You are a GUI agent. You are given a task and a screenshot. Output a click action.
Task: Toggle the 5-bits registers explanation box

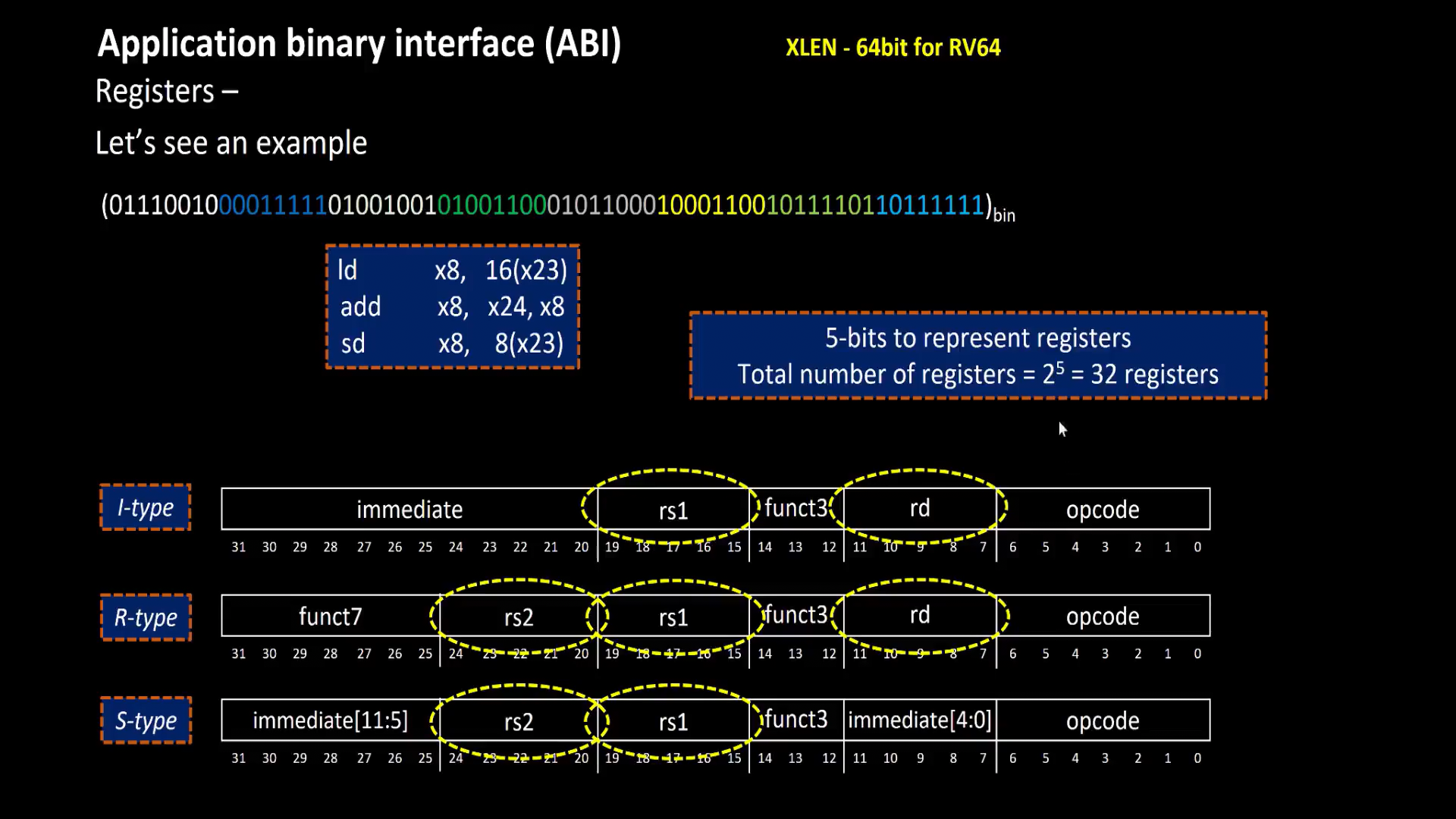(977, 355)
